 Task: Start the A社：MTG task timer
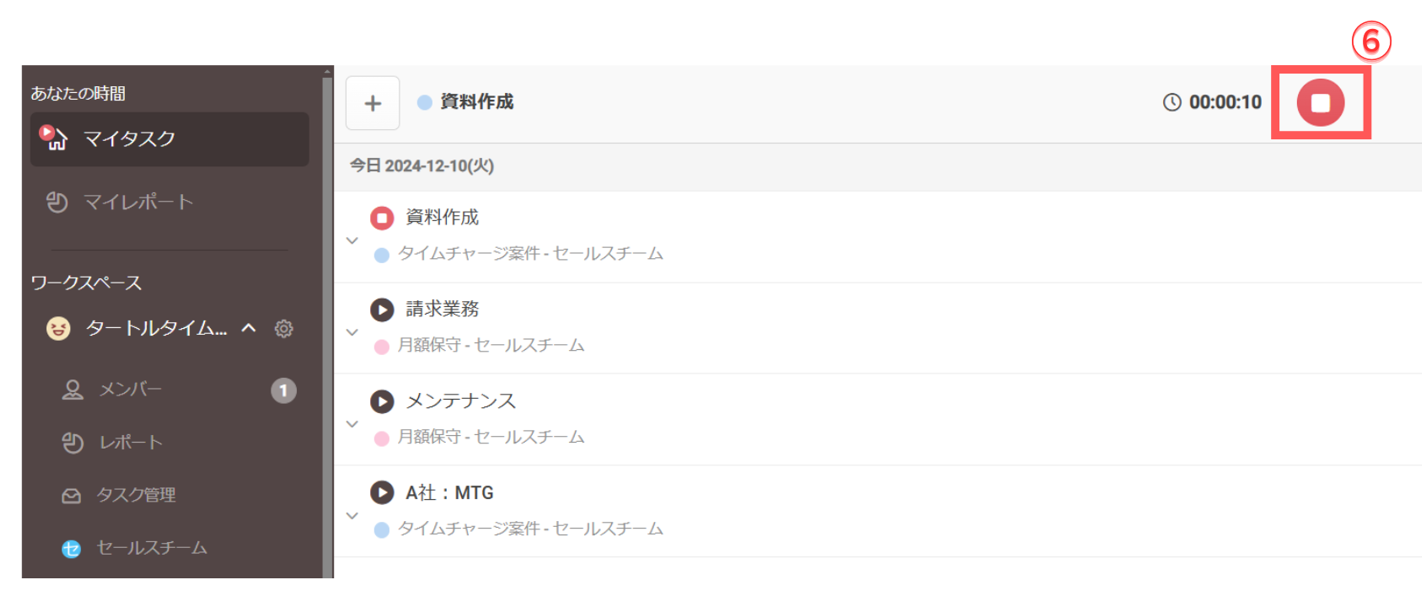click(382, 492)
